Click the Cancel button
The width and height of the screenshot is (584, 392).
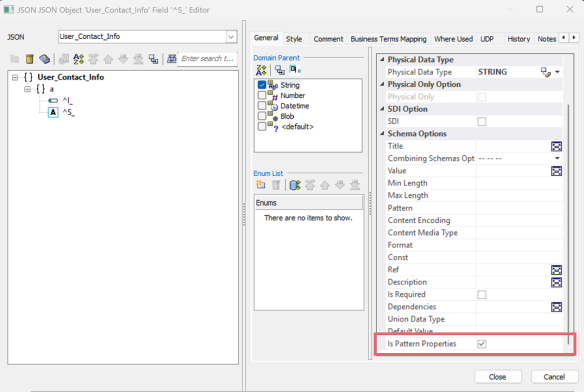554,377
